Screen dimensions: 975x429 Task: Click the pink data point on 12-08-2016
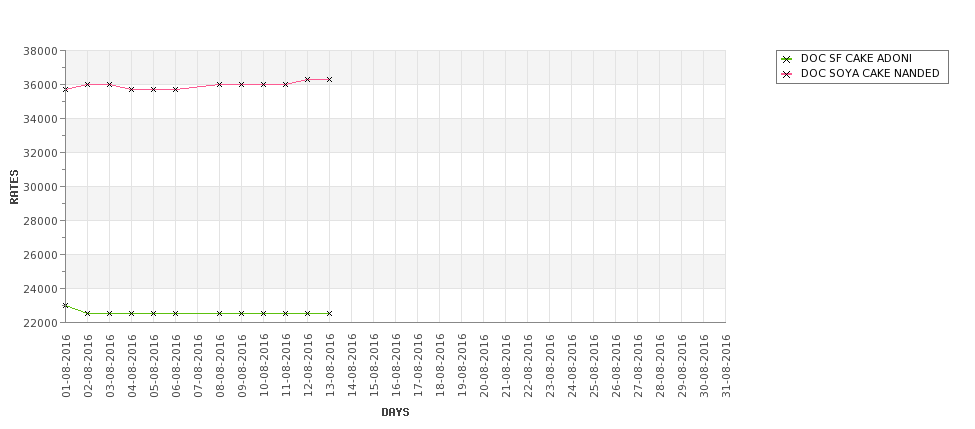307,80
